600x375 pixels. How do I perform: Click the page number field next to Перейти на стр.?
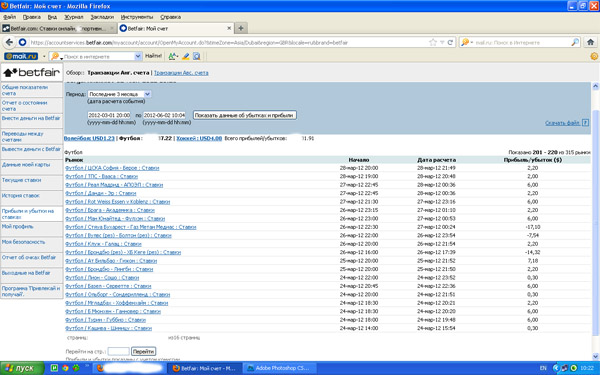click(118, 351)
